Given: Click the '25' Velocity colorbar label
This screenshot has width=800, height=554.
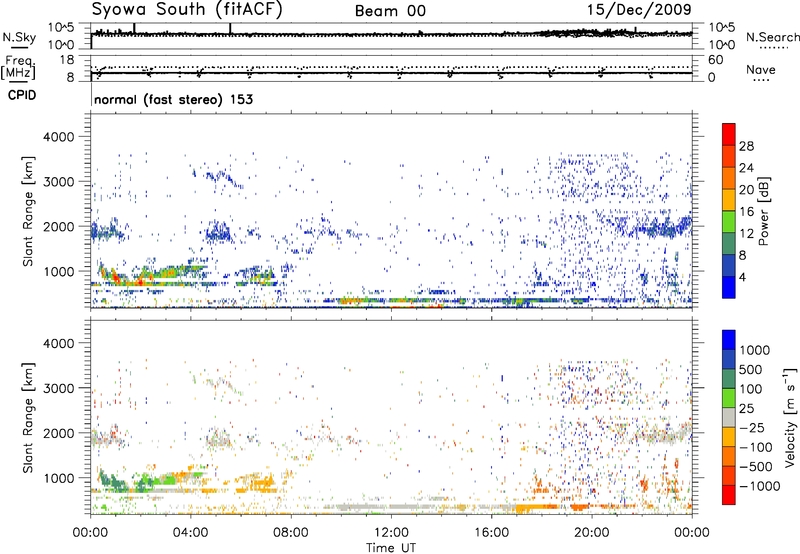Looking at the screenshot, I should pos(746,409).
